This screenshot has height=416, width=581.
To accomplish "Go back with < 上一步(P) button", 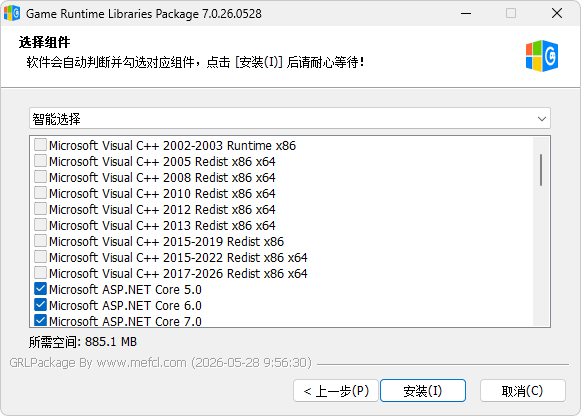I will coord(336,390).
